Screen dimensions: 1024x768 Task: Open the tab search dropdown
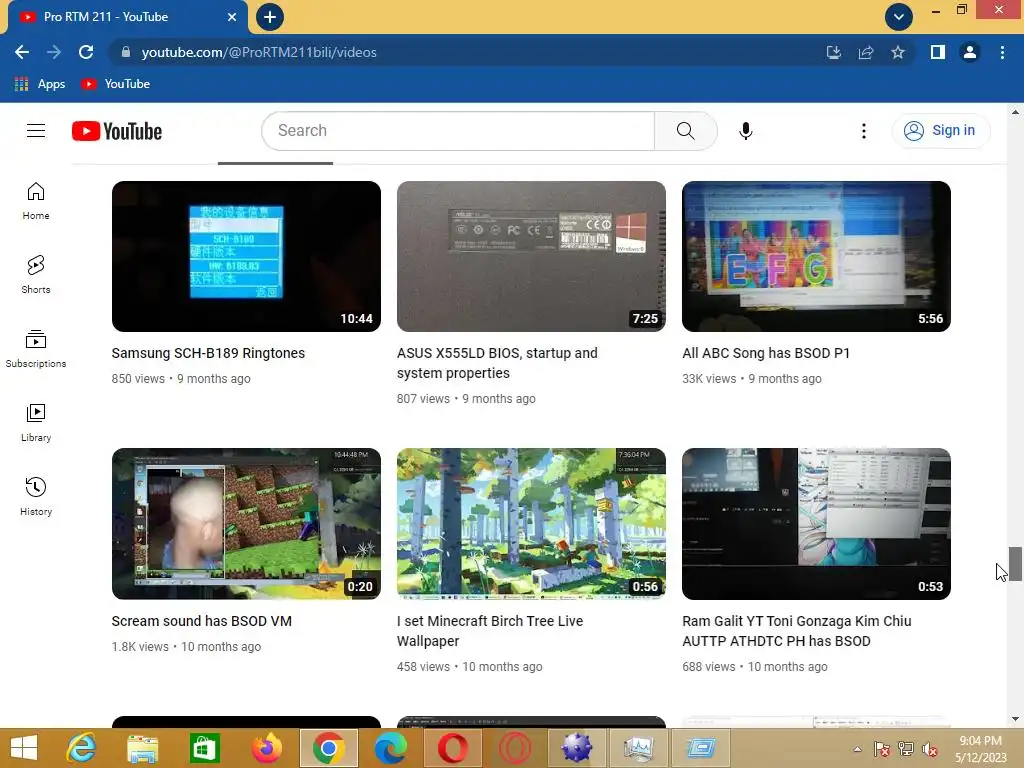point(899,17)
